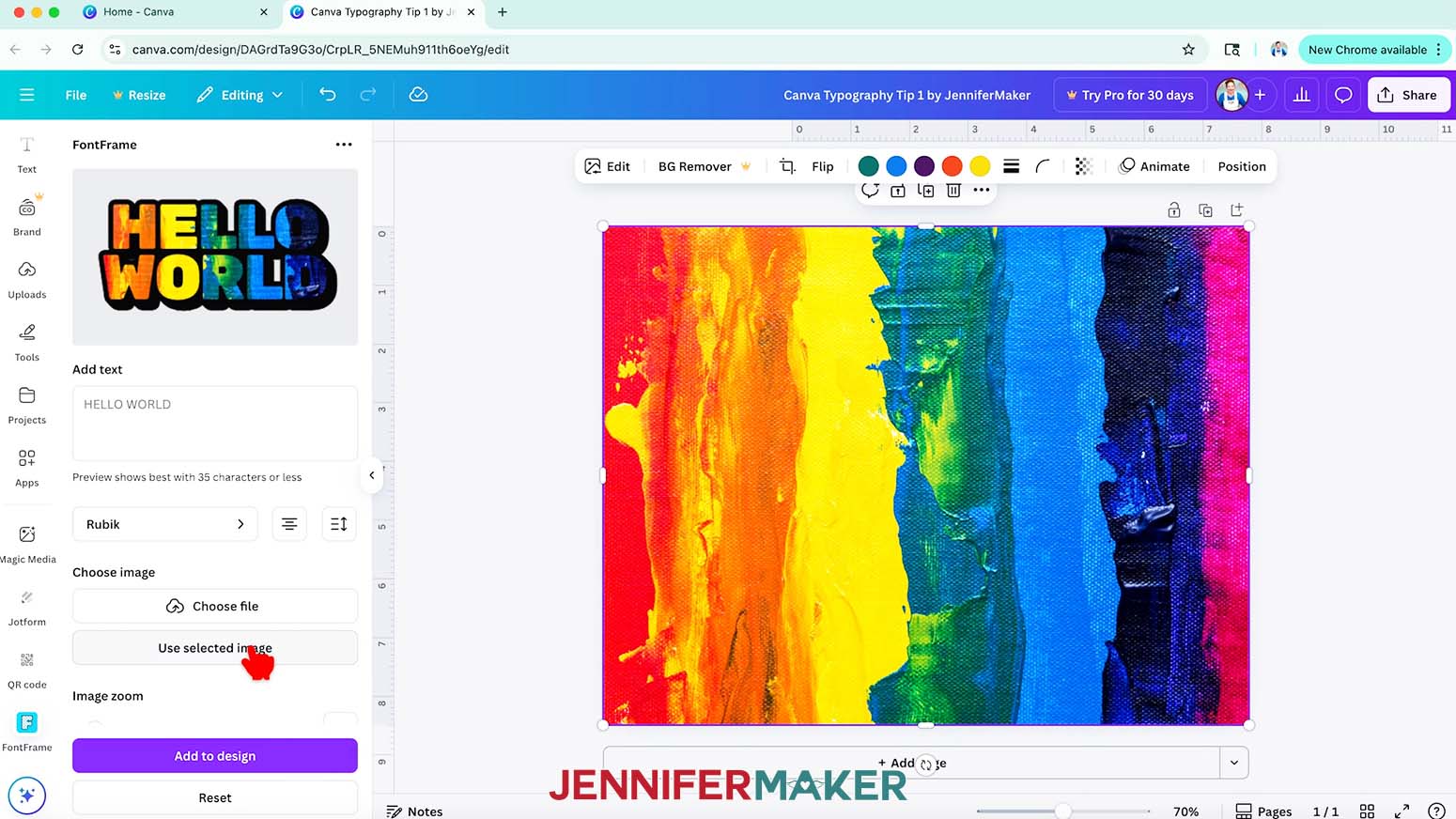This screenshot has height=819, width=1456.
Task: Add collaborators with the plus icon
Action: point(1260,95)
